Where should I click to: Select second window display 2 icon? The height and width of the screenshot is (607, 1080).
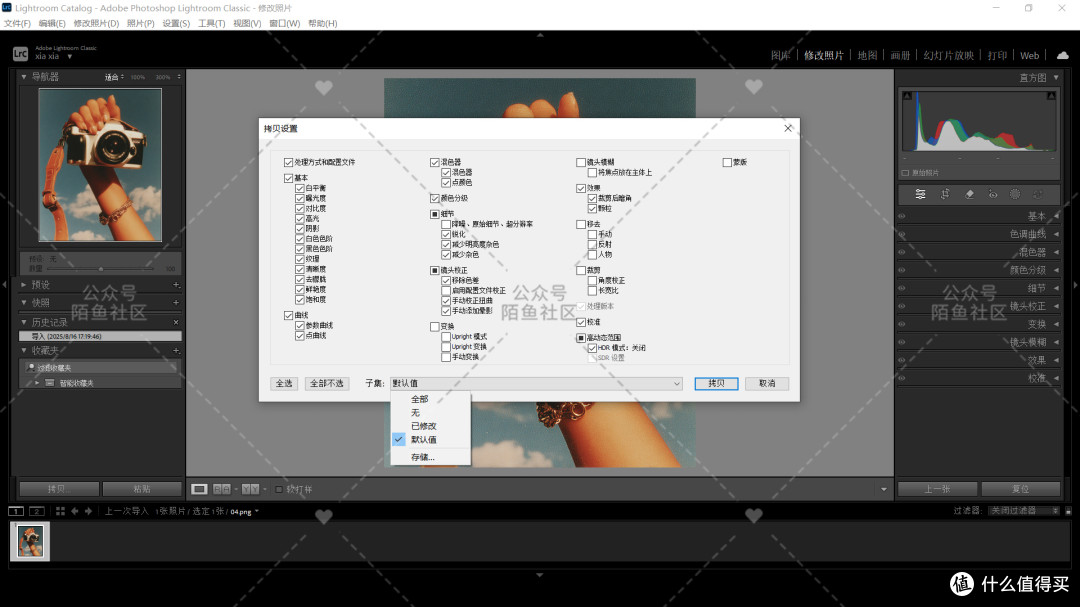(x=37, y=511)
